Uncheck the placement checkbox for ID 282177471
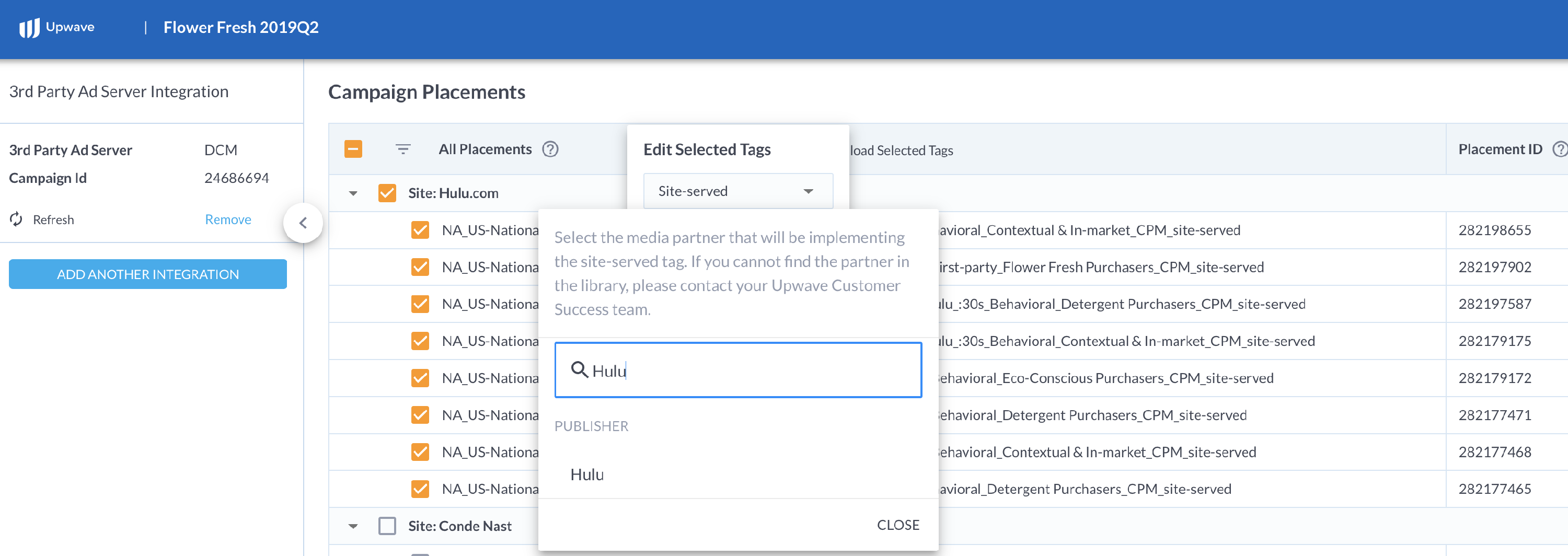The image size is (1568, 556). [x=420, y=415]
